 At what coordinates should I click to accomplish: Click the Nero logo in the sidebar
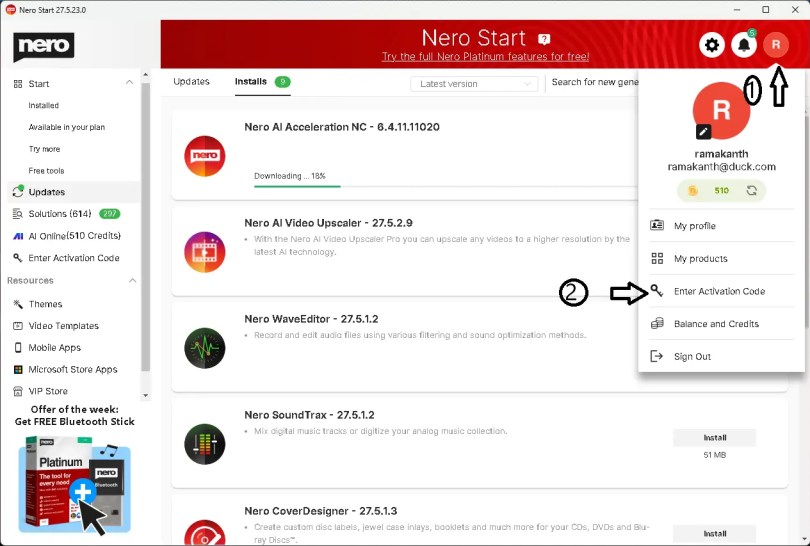click(x=44, y=46)
